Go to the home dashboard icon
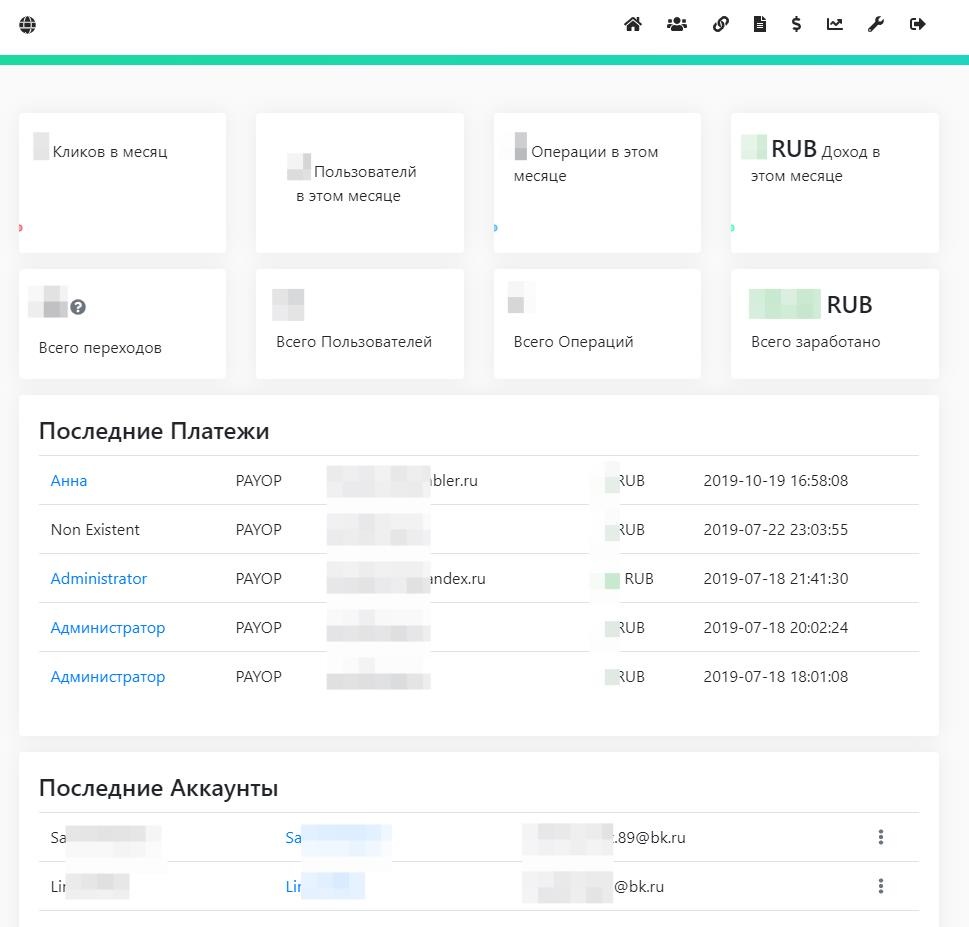Image resolution: width=969 pixels, height=927 pixels. point(633,24)
